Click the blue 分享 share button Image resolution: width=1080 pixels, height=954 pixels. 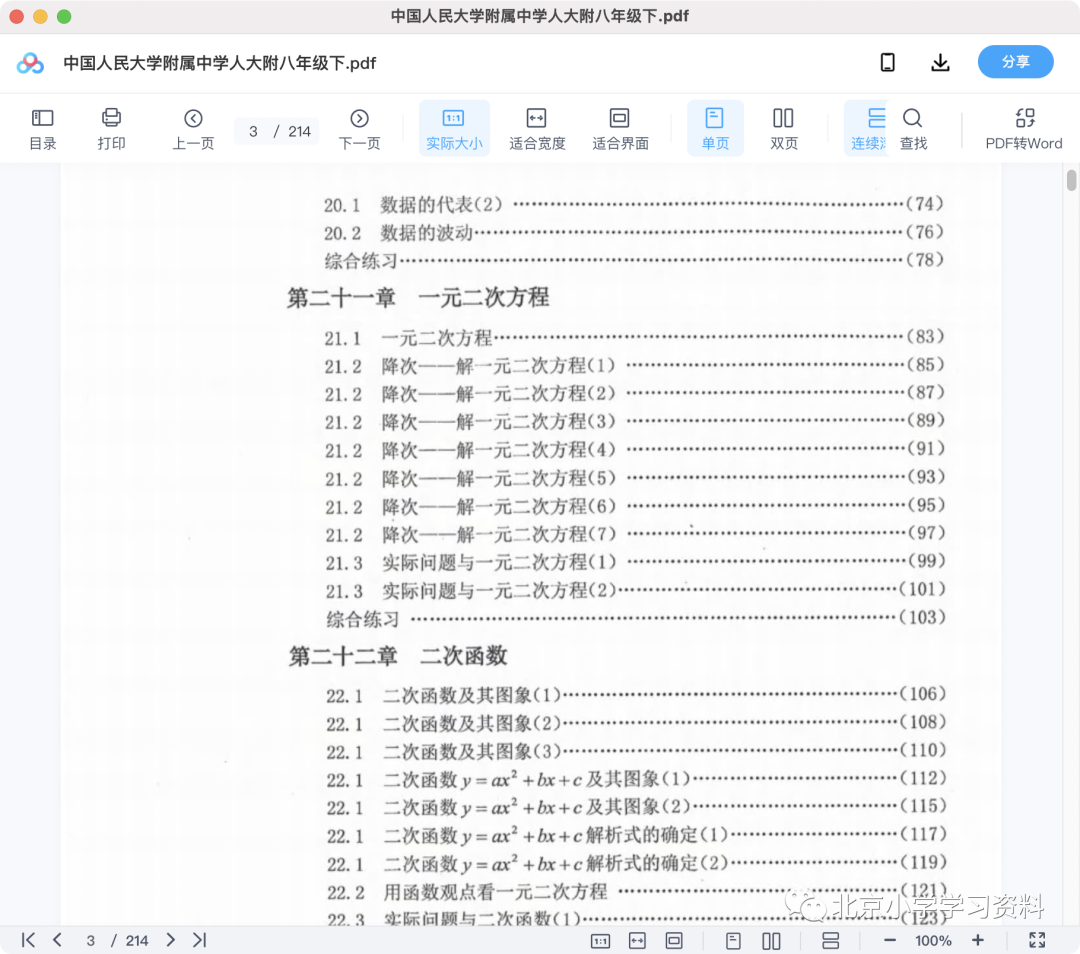(1015, 62)
